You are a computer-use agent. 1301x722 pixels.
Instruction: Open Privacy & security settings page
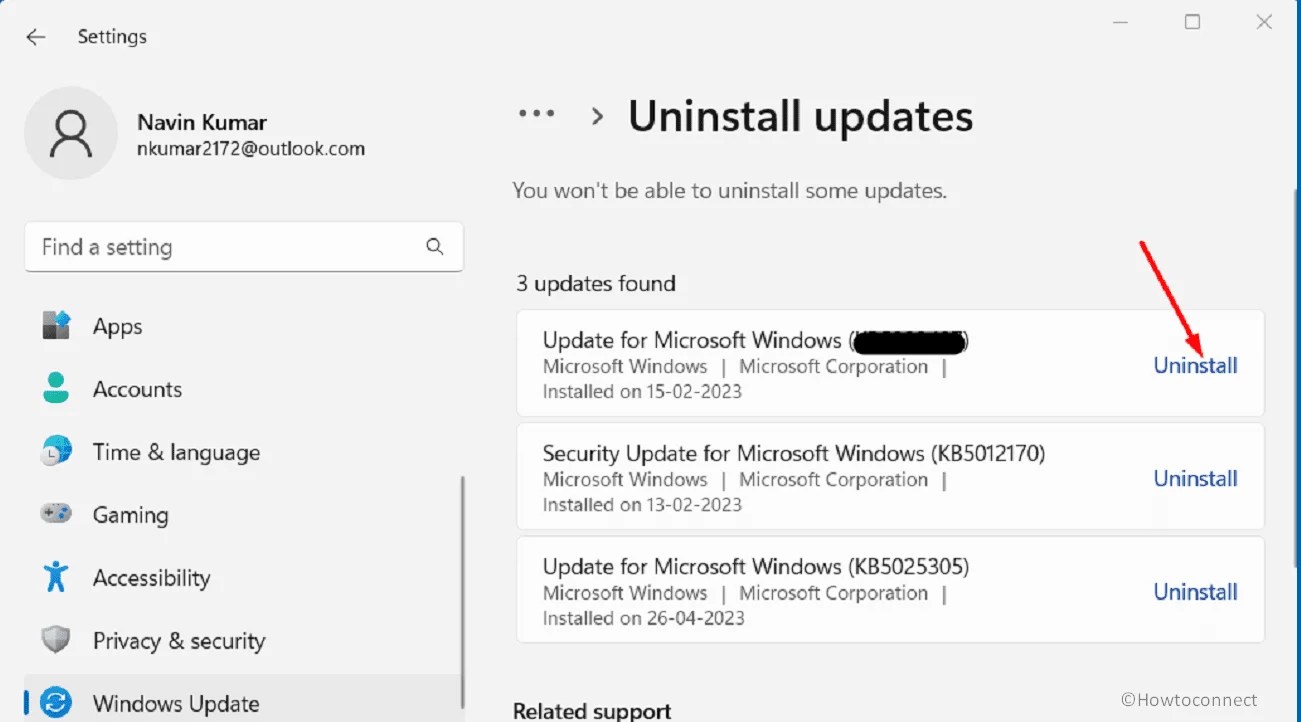click(x=178, y=640)
